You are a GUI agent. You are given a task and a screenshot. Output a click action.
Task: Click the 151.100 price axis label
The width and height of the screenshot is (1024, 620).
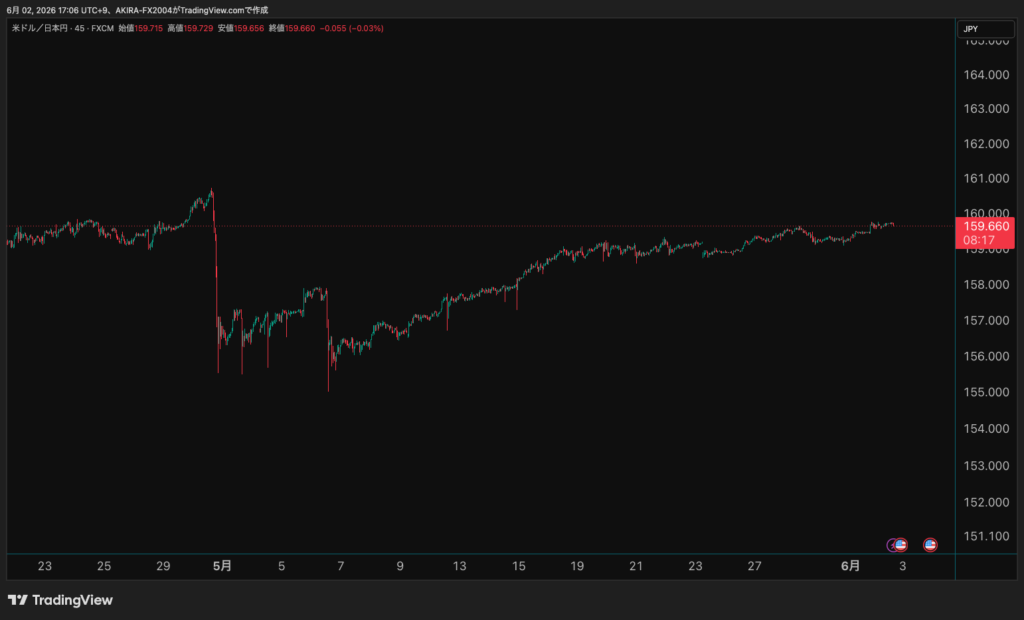[986, 536]
